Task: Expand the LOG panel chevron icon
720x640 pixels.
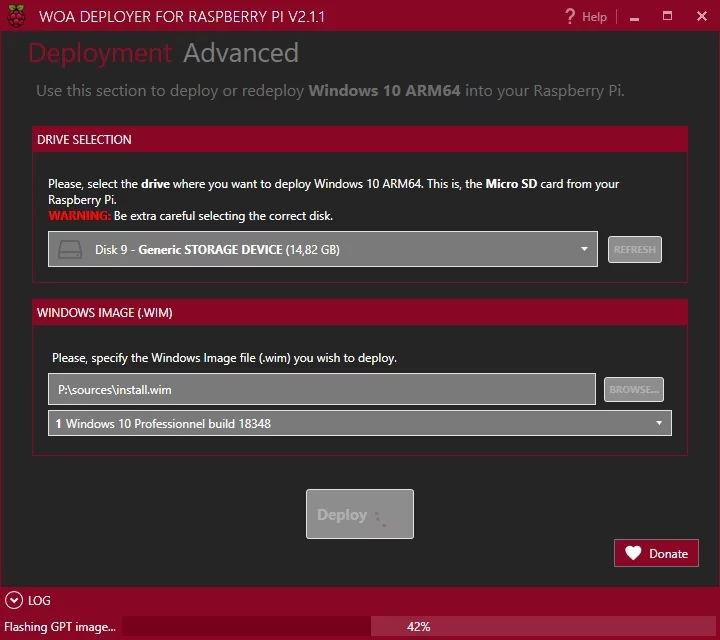Action: 14,600
